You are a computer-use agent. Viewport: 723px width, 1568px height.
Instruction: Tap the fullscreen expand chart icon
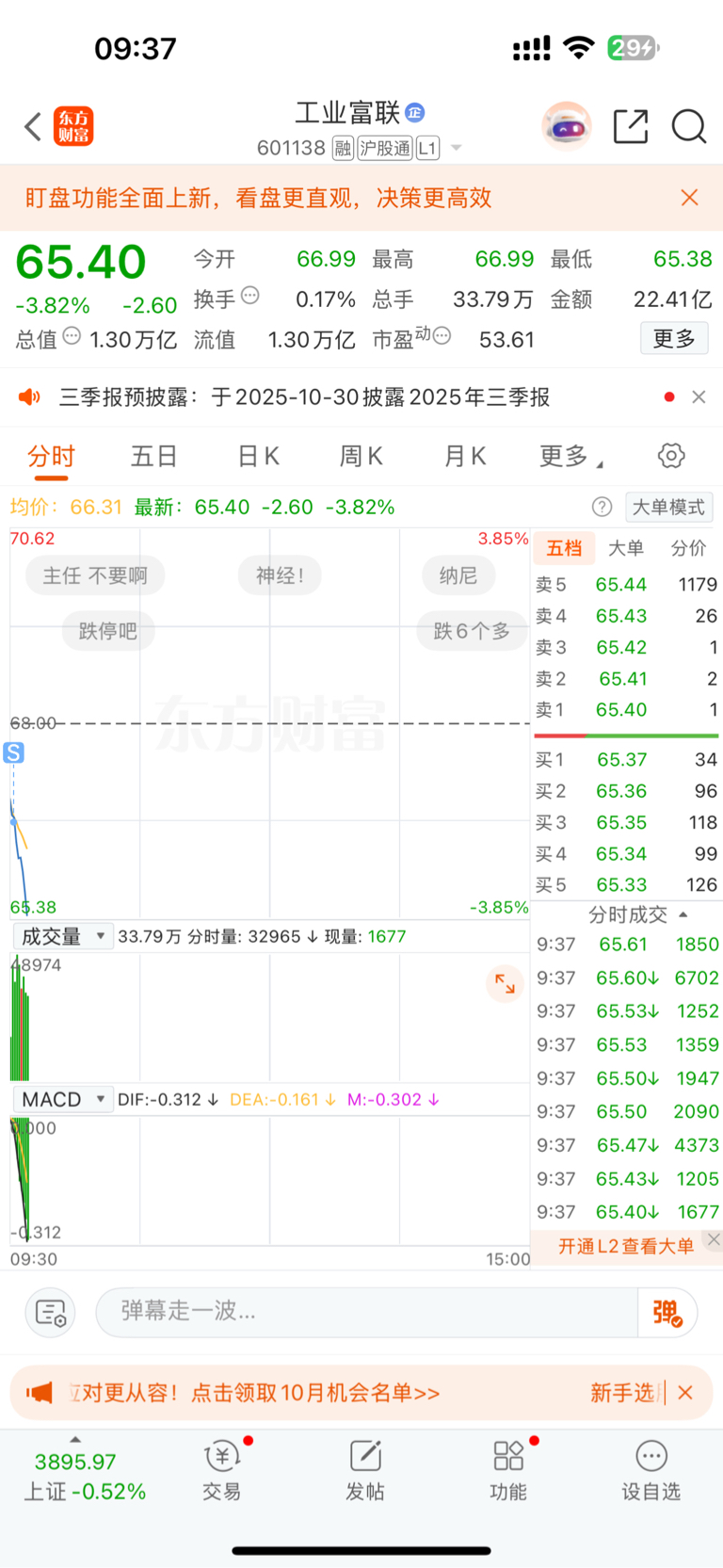pyautogui.click(x=505, y=984)
